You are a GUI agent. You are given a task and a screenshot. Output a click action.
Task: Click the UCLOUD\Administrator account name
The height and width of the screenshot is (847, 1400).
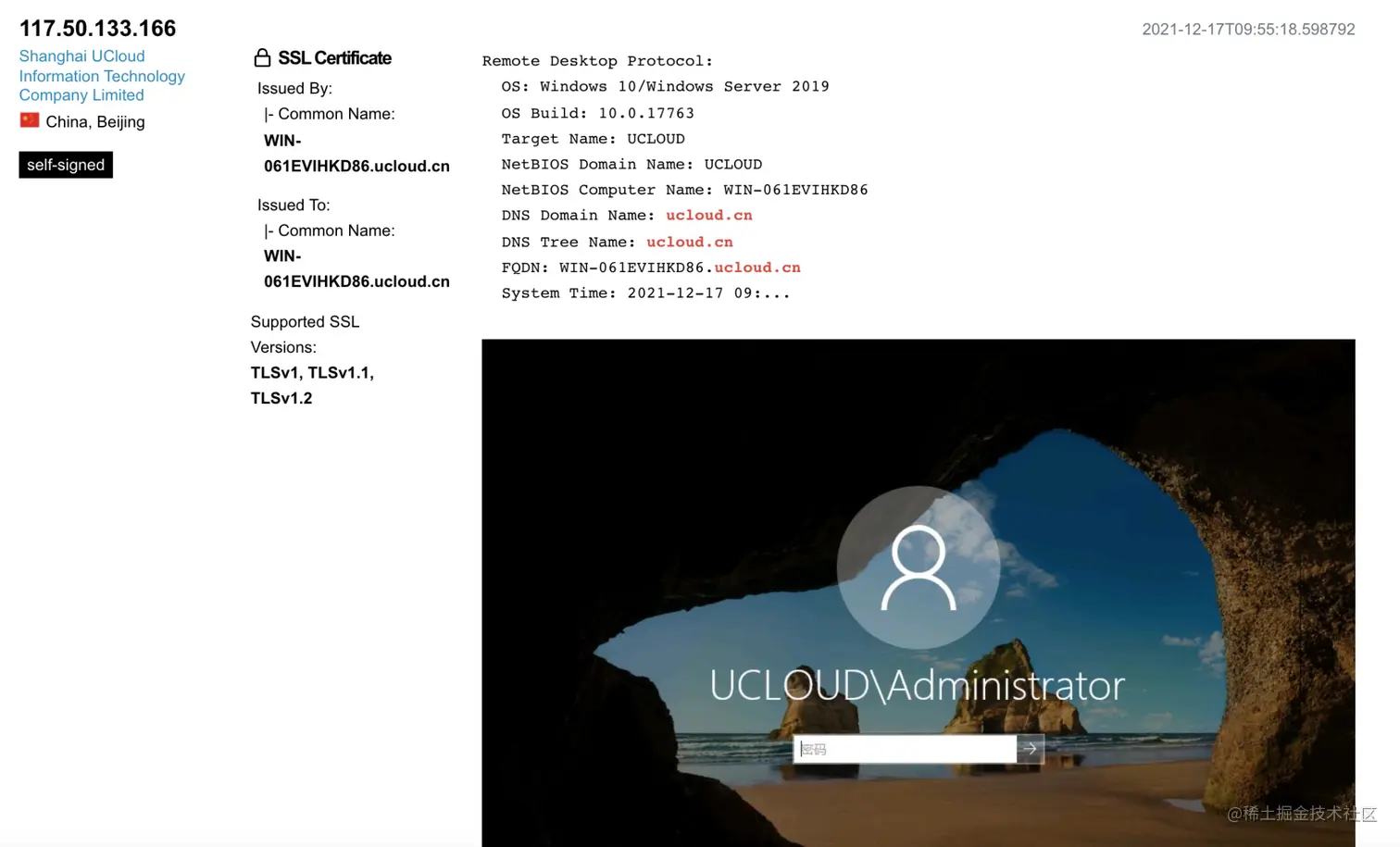[x=918, y=686]
